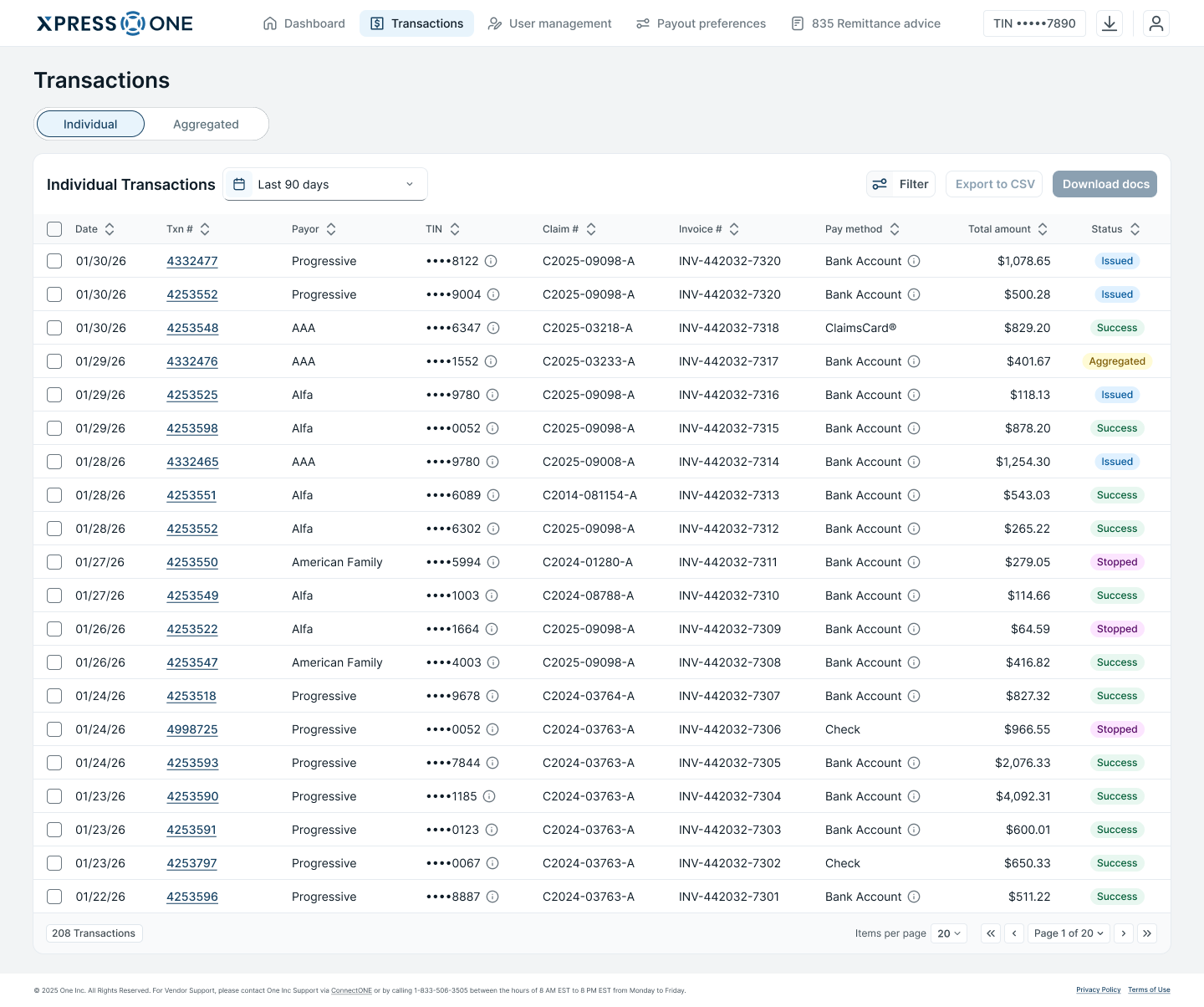Open the ConnectONE support link
This screenshot has height=1007, width=1204.
pyautogui.click(x=351, y=990)
